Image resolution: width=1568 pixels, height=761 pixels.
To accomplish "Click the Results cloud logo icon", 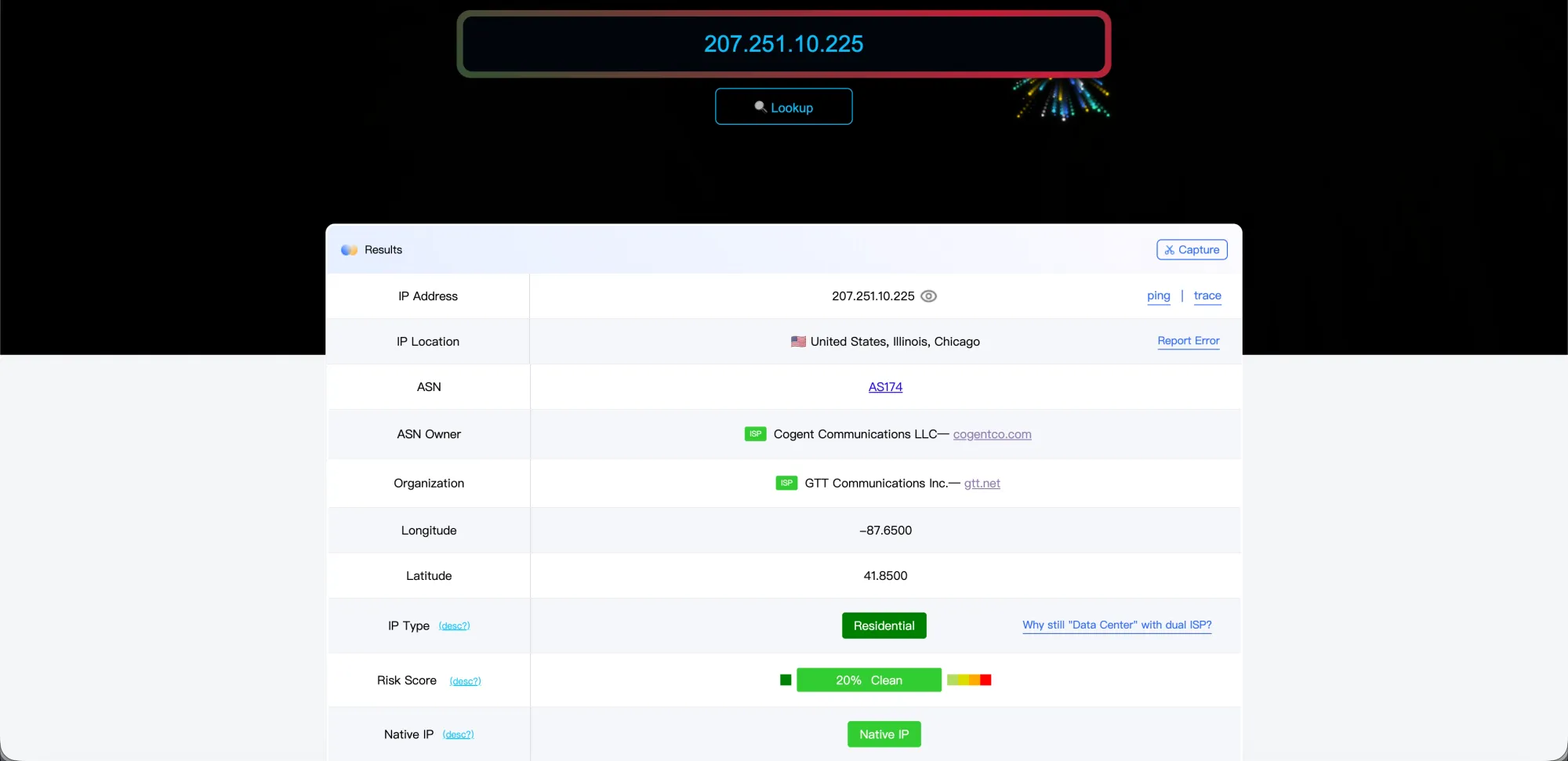I will point(349,250).
